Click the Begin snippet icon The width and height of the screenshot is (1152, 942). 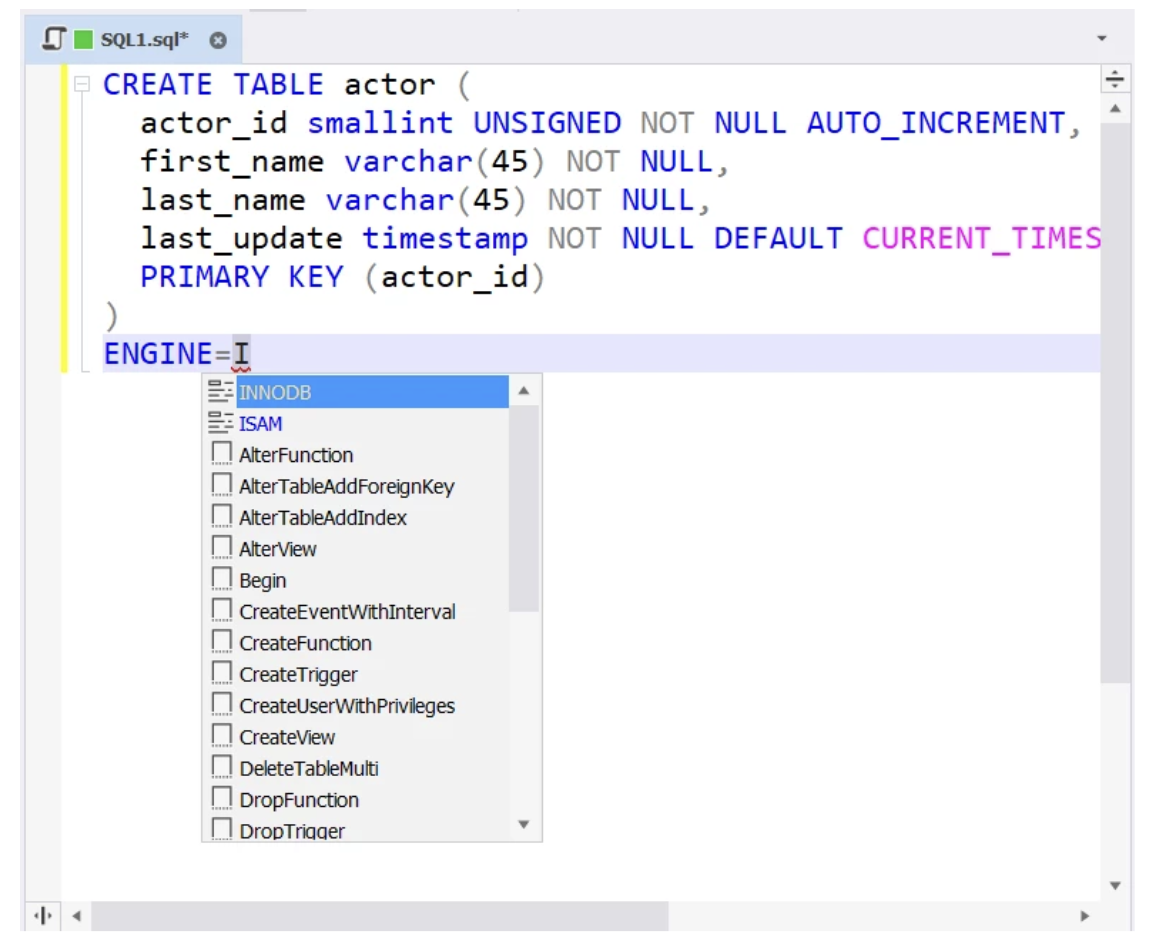tap(221, 579)
